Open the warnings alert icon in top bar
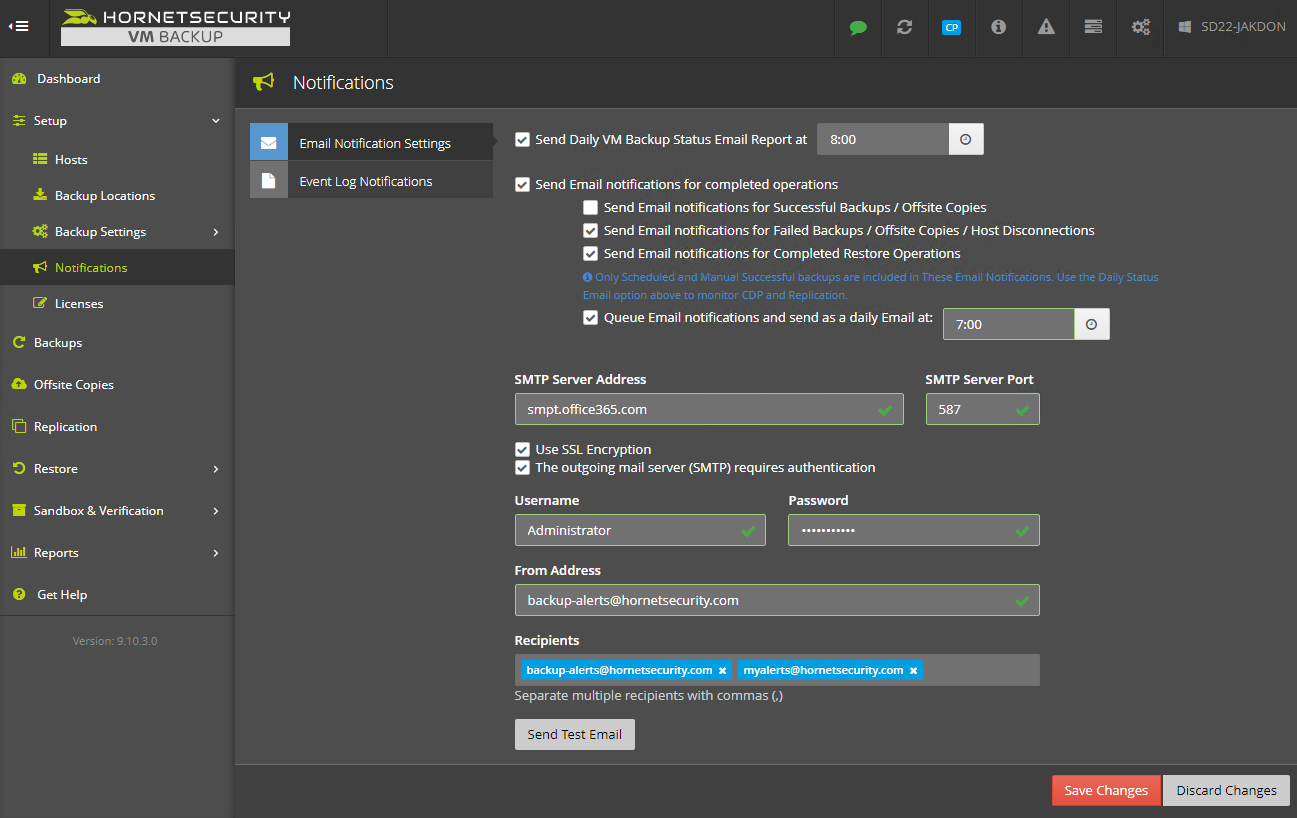The width and height of the screenshot is (1297, 818). [1045, 27]
